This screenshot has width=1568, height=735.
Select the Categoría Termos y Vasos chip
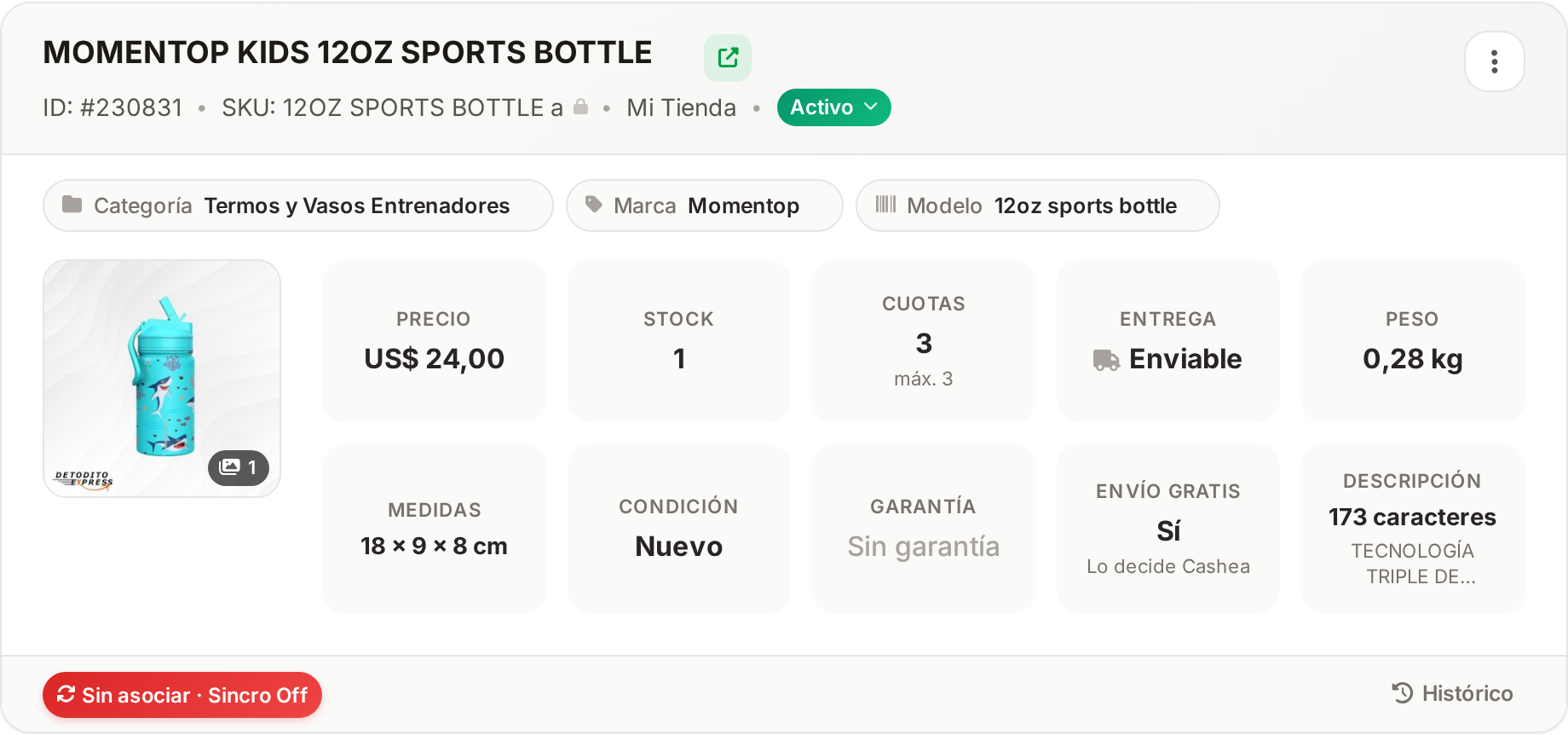click(x=298, y=205)
